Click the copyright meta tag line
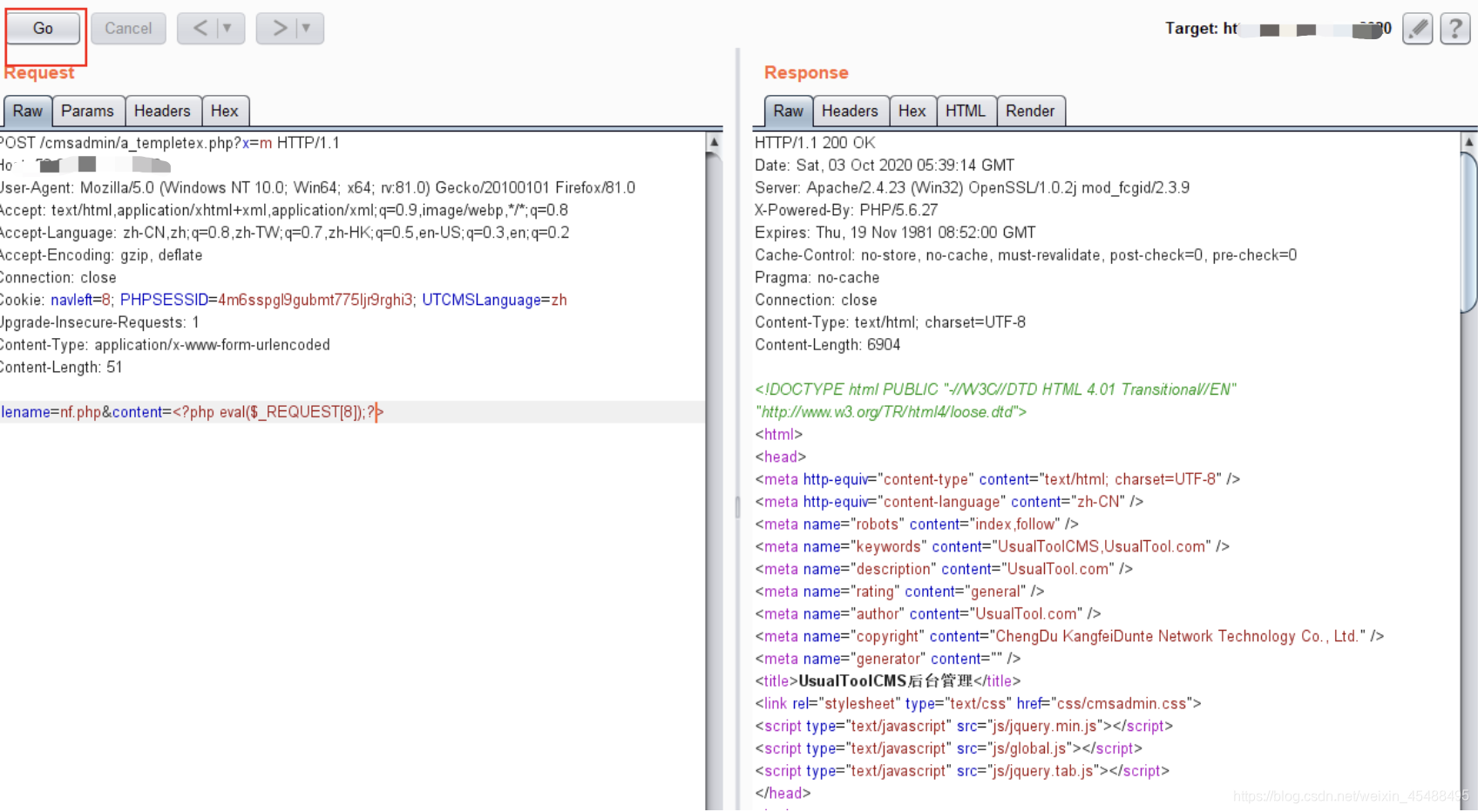 [1069, 636]
